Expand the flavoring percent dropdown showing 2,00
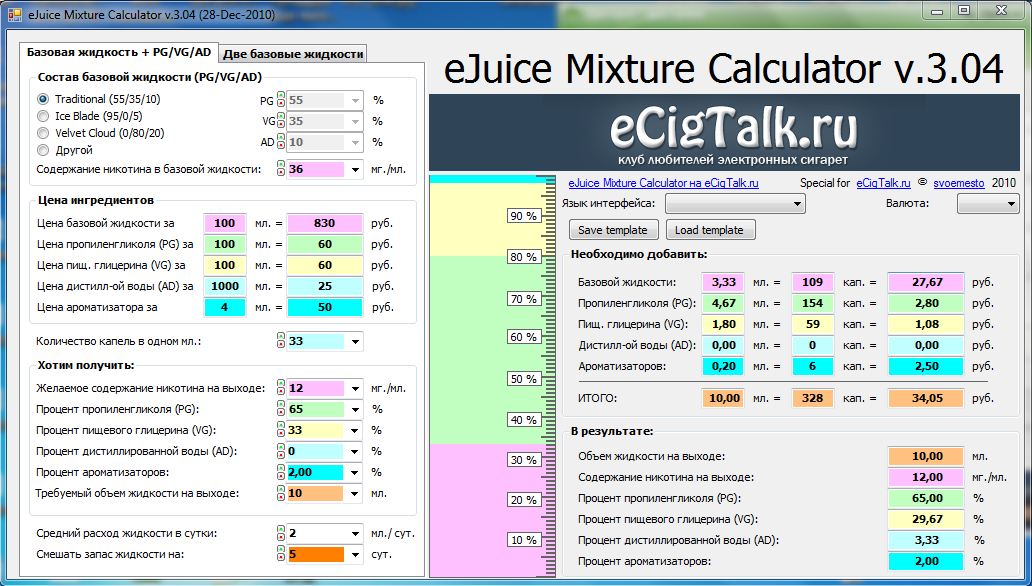Screen dimensions: 1032x586 (x=355, y=473)
